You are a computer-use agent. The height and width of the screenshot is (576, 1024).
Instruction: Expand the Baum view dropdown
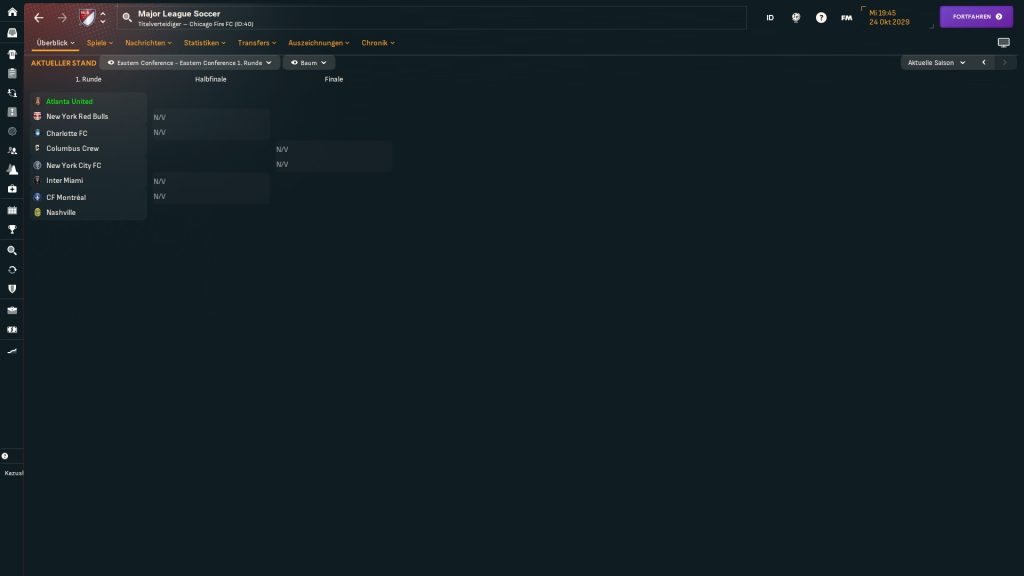[x=308, y=63]
